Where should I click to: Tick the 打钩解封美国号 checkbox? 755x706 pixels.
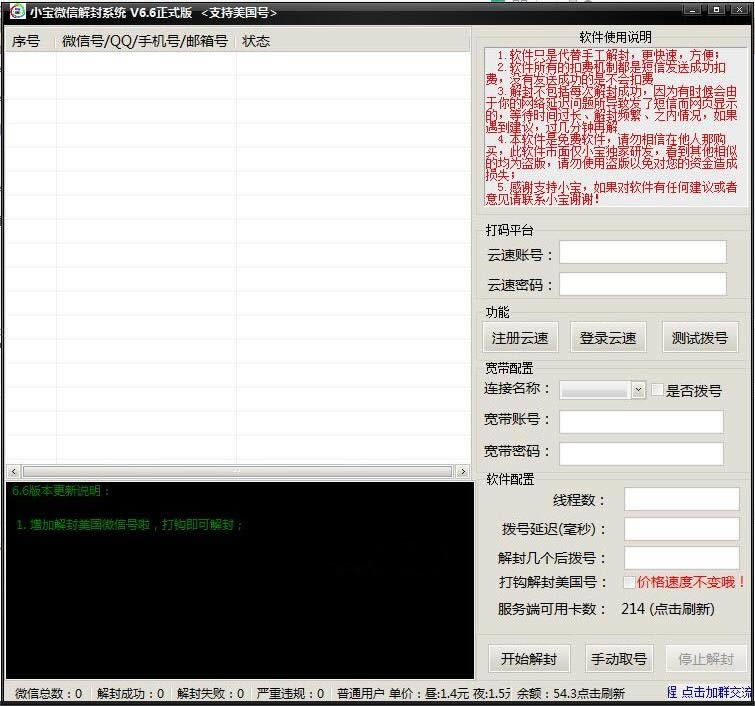(628, 582)
